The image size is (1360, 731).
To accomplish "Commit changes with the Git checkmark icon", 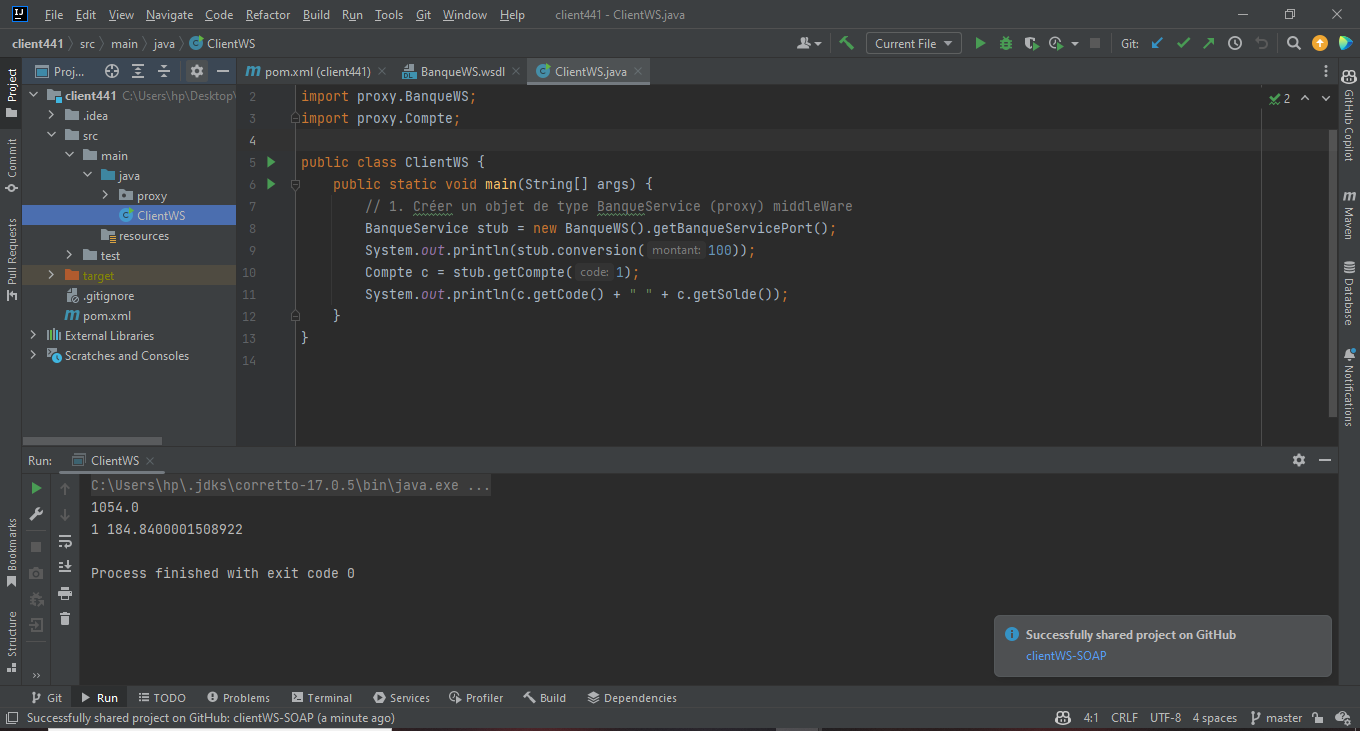I will 1184,43.
